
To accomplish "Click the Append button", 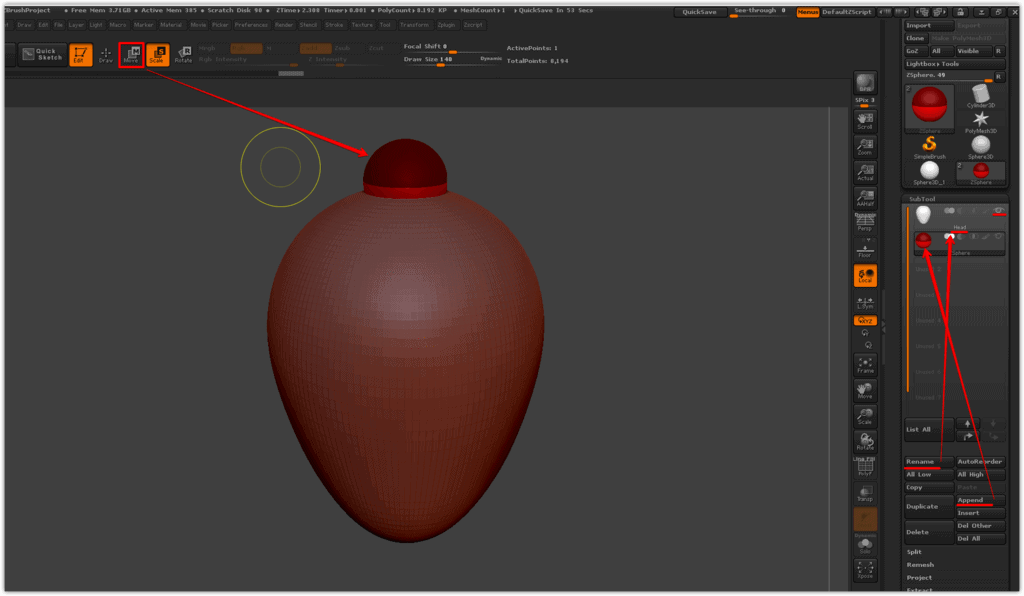I will (x=970, y=500).
